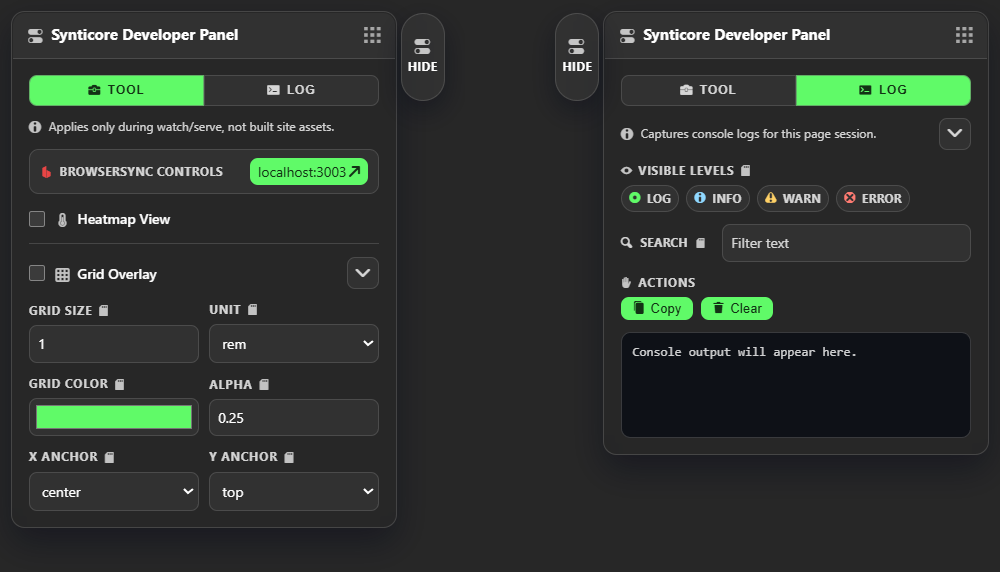This screenshot has width=1000, height=572.
Task: Open the green grid color swatch
Action: (x=114, y=417)
